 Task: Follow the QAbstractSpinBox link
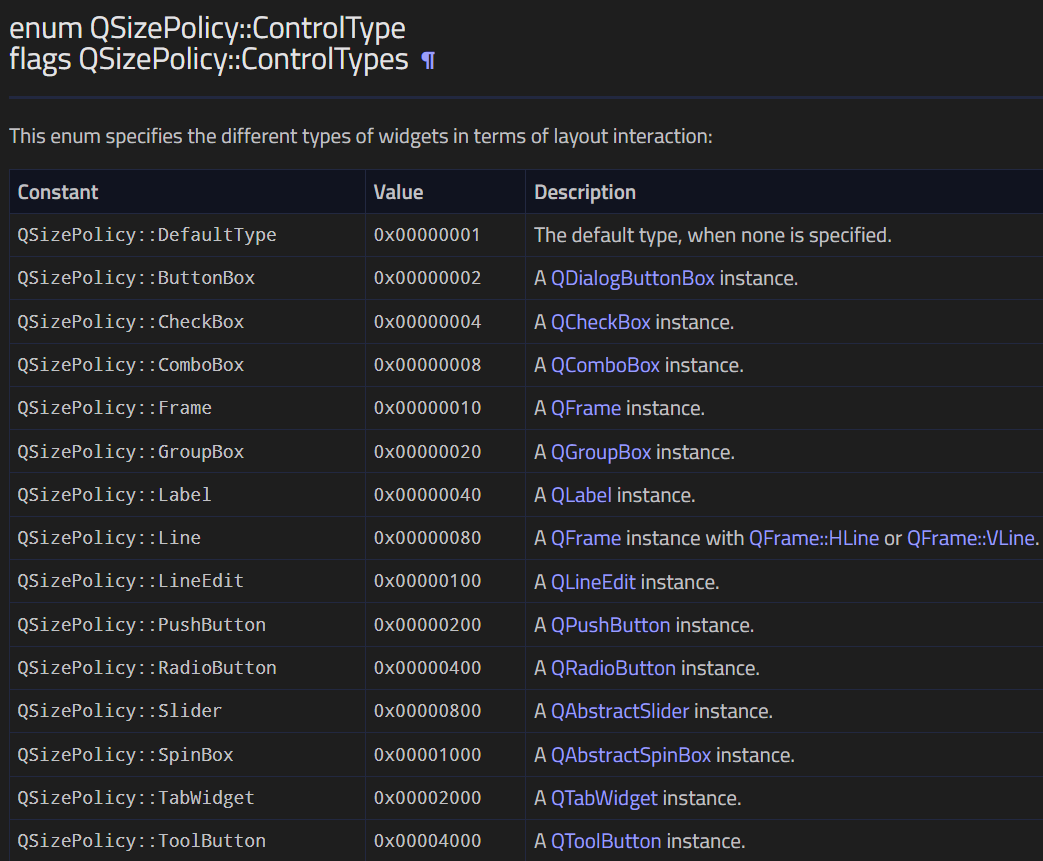point(631,755)
